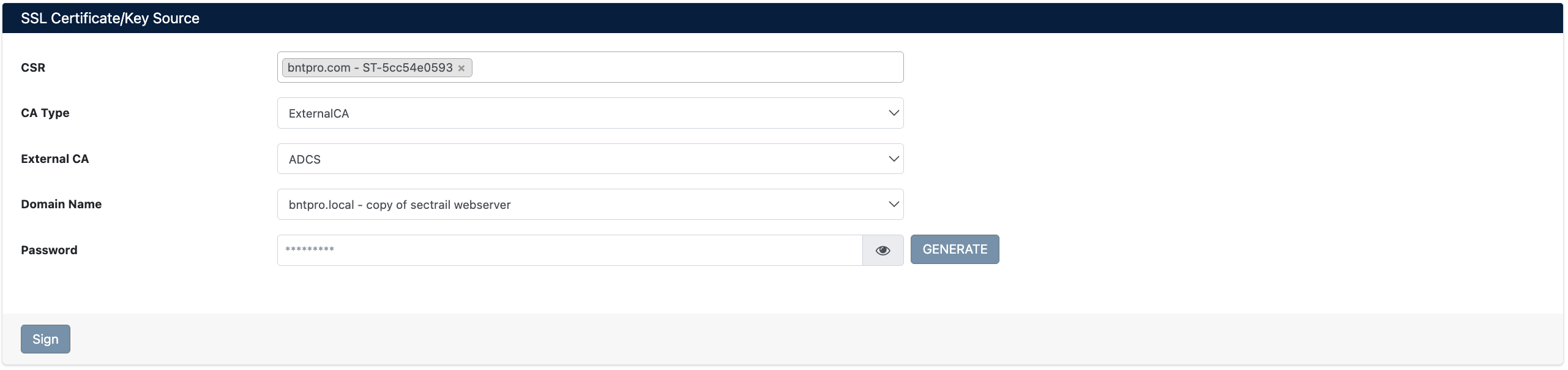The height and width of the screenshot is (370, 1568).
Task: Select the bntpro.com - ST-5cc54e0593 tag text
Action: [370, 67]
